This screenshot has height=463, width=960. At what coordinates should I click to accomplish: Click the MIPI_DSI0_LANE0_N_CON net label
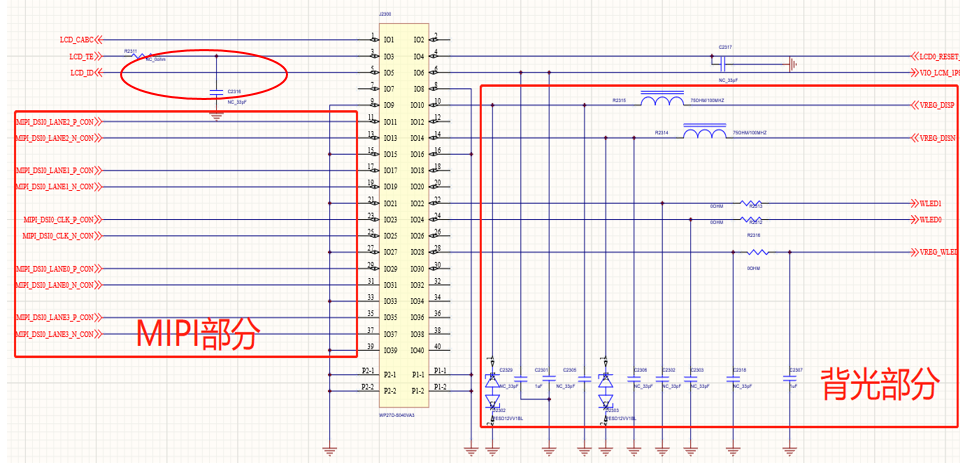click(55, 284)
